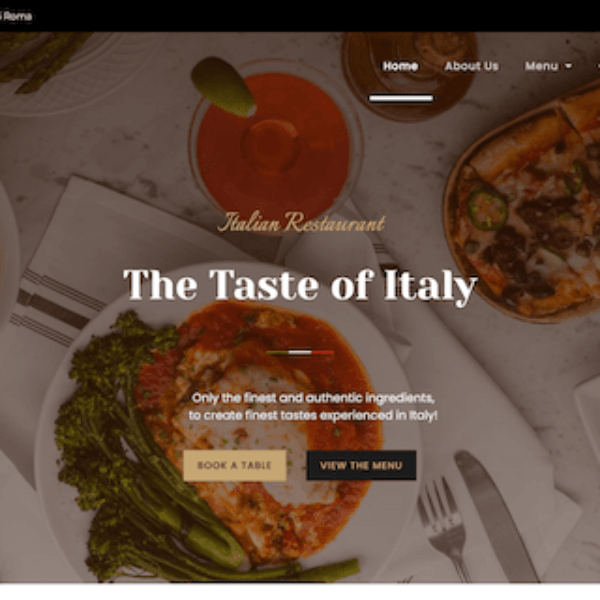Click the caret arrow beside Menu
The width and height of the screenshot is (600, 600).
pos(569,67)
